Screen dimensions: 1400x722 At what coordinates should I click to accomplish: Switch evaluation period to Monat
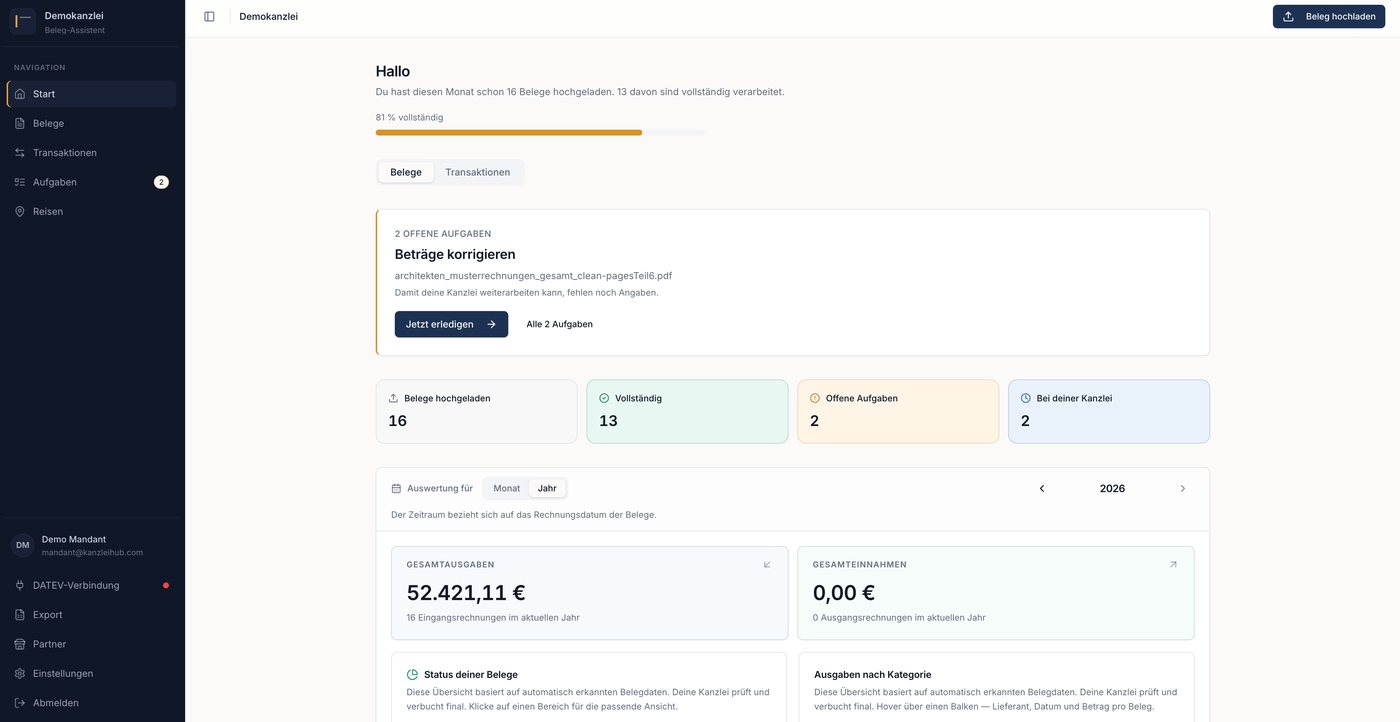coord(507,488)
